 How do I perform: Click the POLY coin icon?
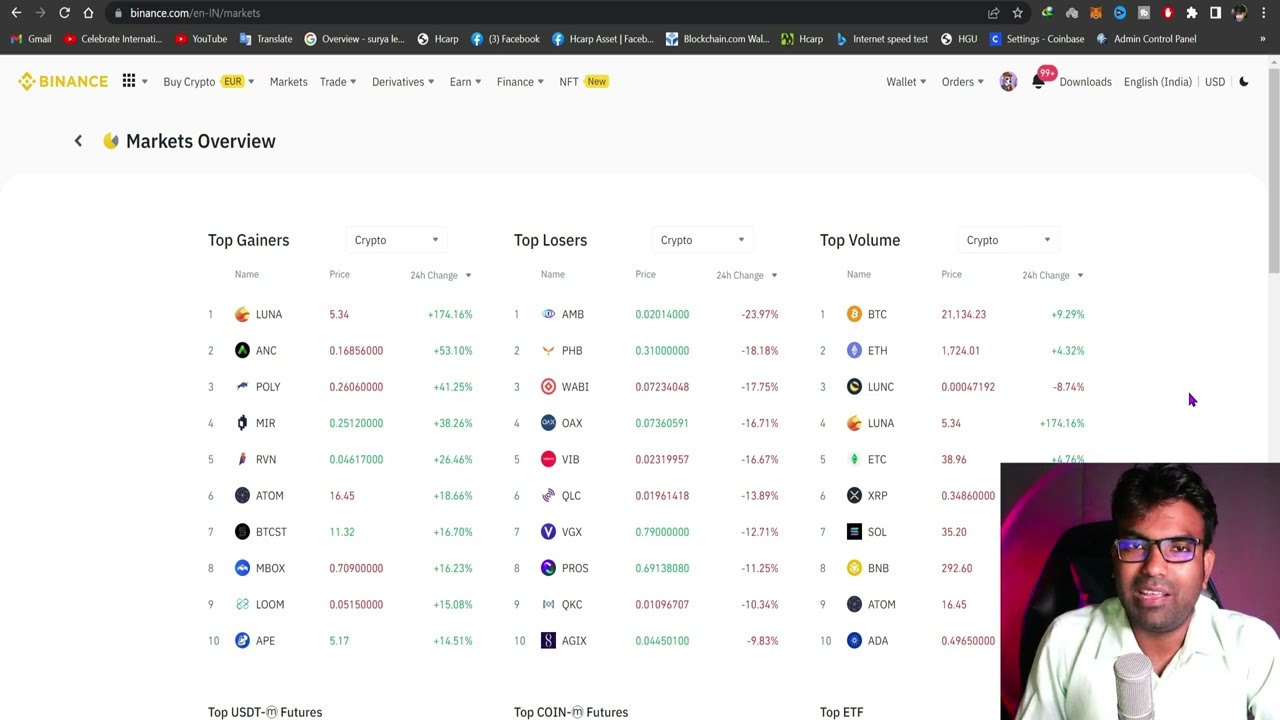(x=242, y=387)
